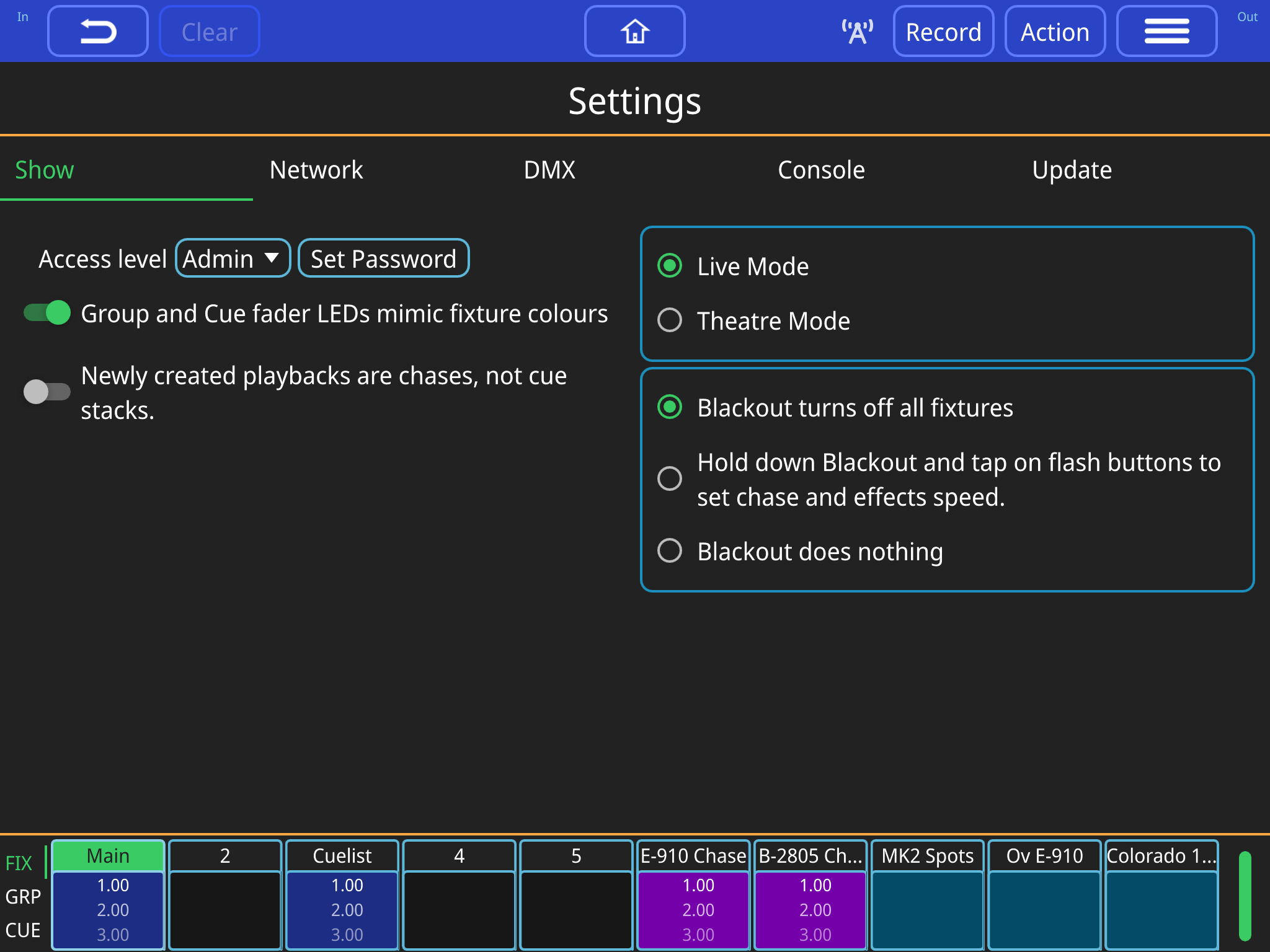Viewport: 1270px width, 952px height.
Task: Click the Set Password button
Action: point(383,258)
